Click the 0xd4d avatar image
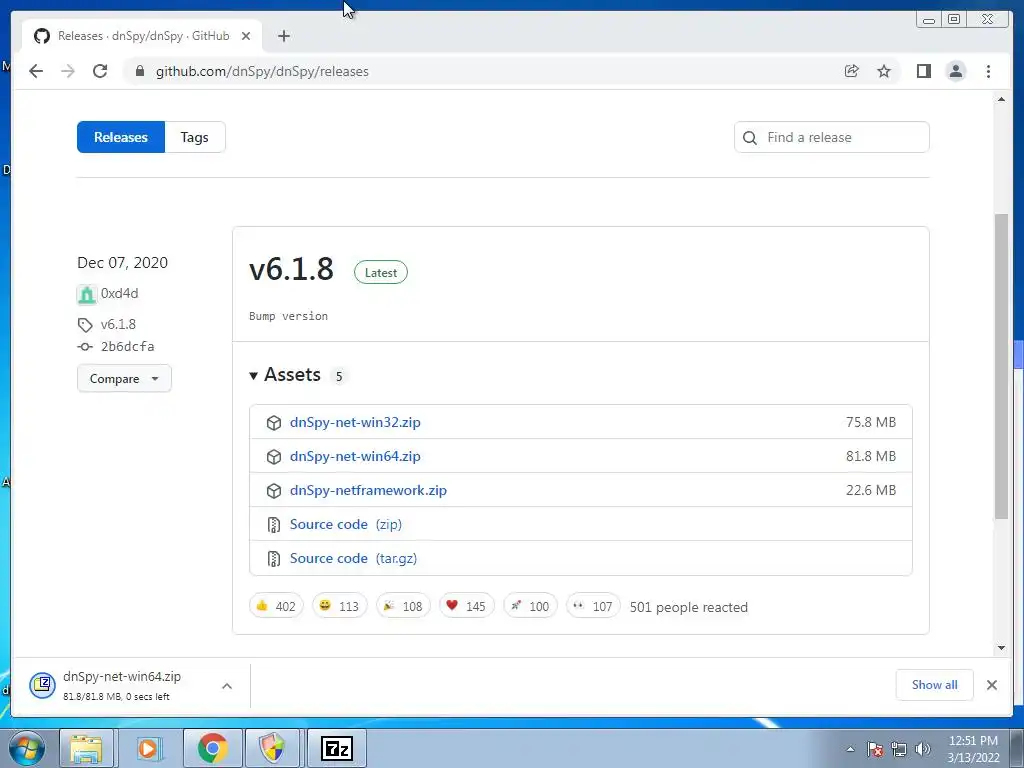This screenshot has height=768, width=1024. pos(86,295)
